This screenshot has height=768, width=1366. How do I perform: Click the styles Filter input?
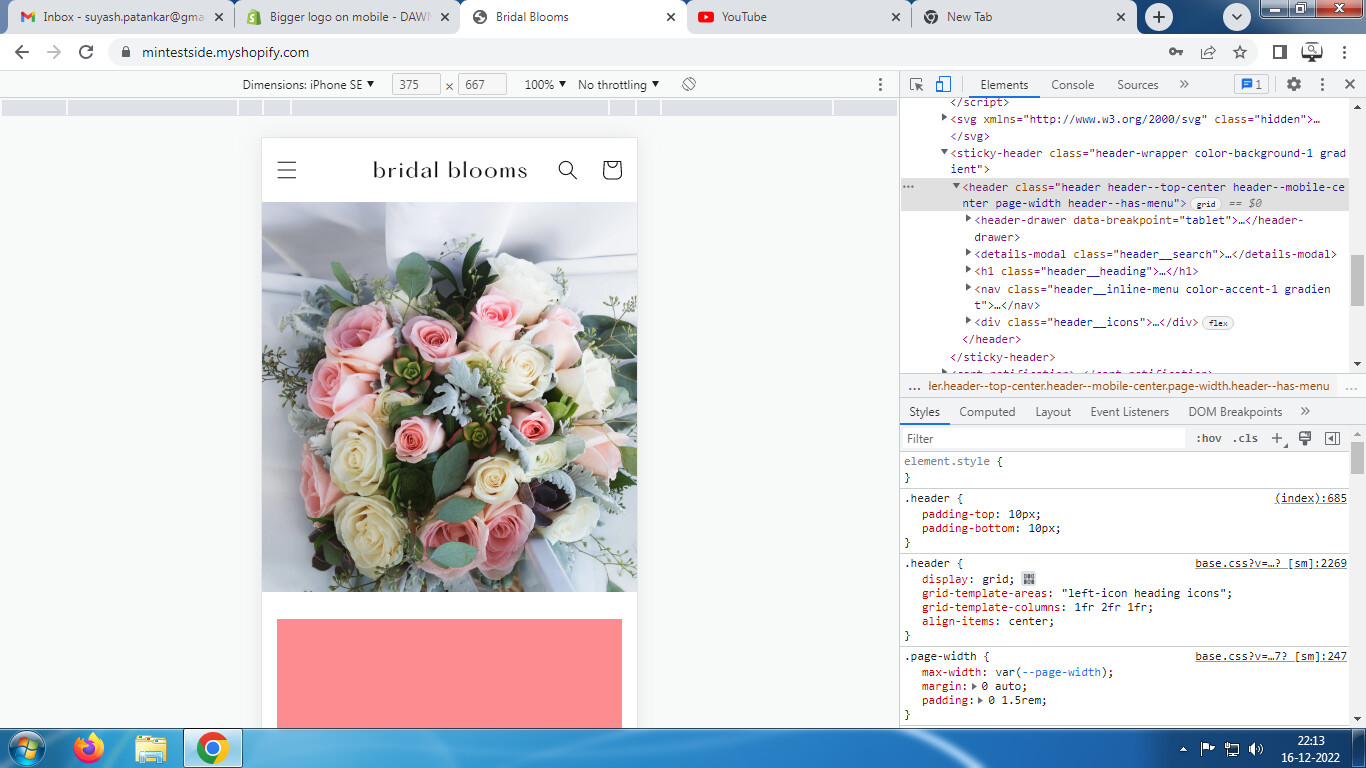pyautogui.click(x=1044, y=439)
